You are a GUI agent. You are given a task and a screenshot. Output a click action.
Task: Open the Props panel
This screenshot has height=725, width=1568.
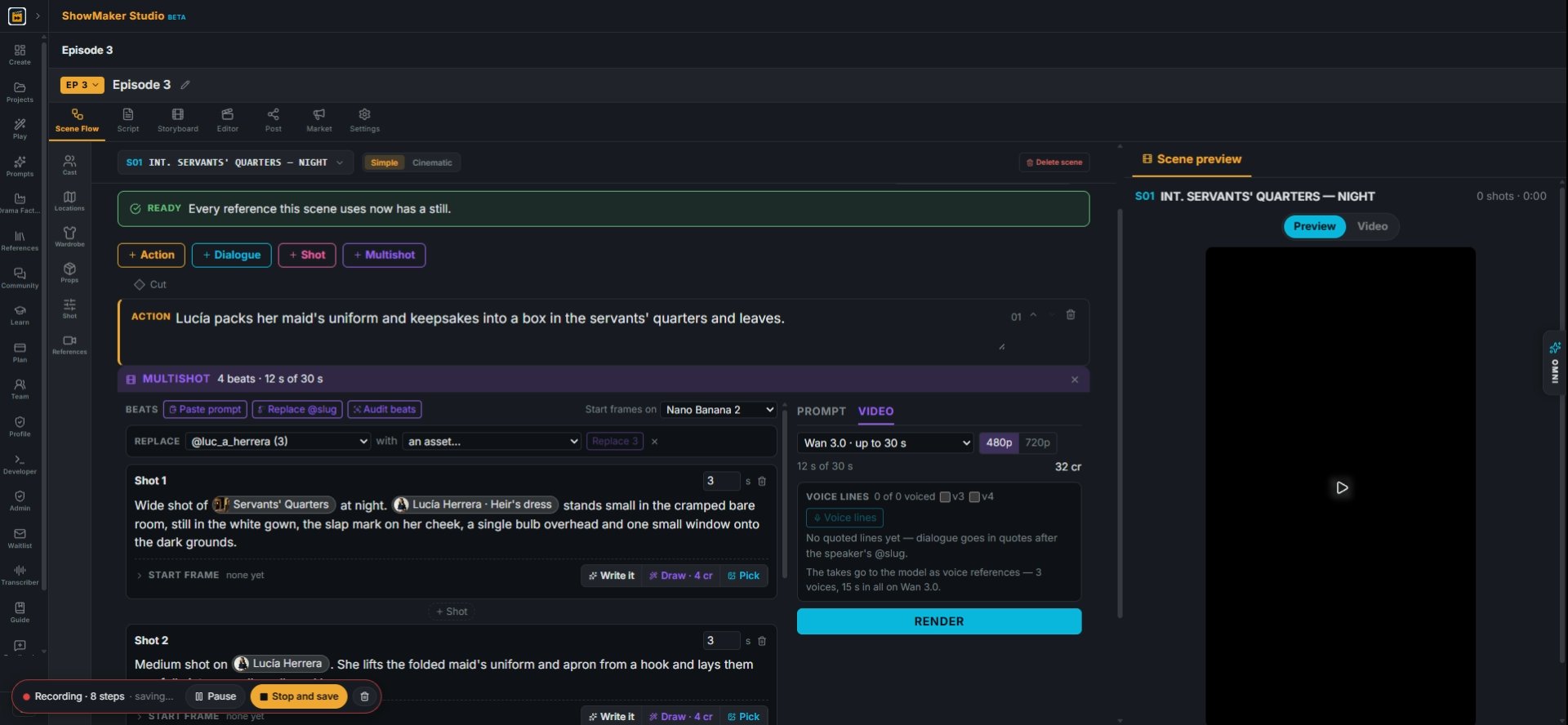point(69,274)
